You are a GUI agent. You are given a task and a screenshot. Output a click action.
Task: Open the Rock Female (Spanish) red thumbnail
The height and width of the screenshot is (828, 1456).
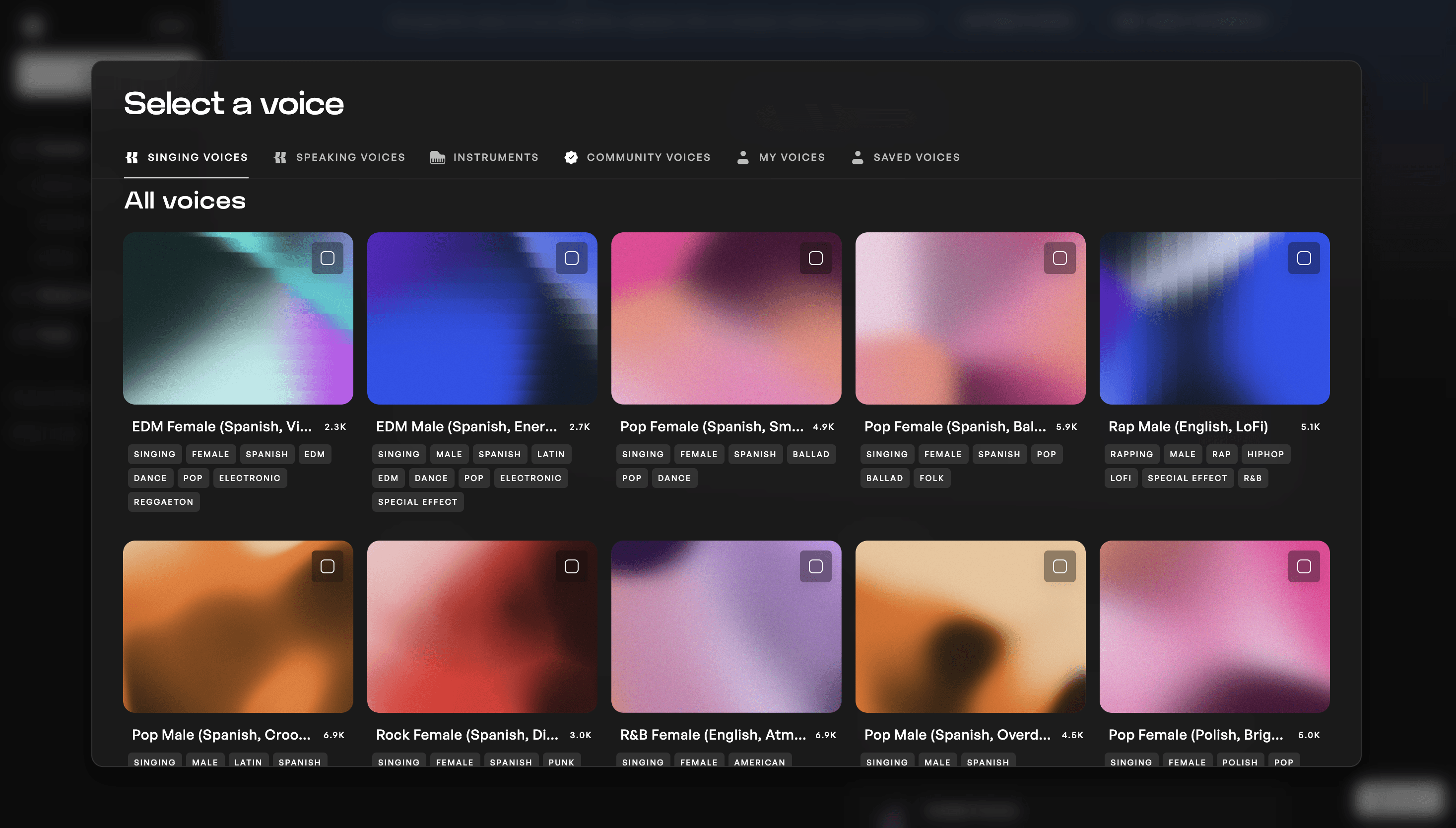click(x=482, y=626)
